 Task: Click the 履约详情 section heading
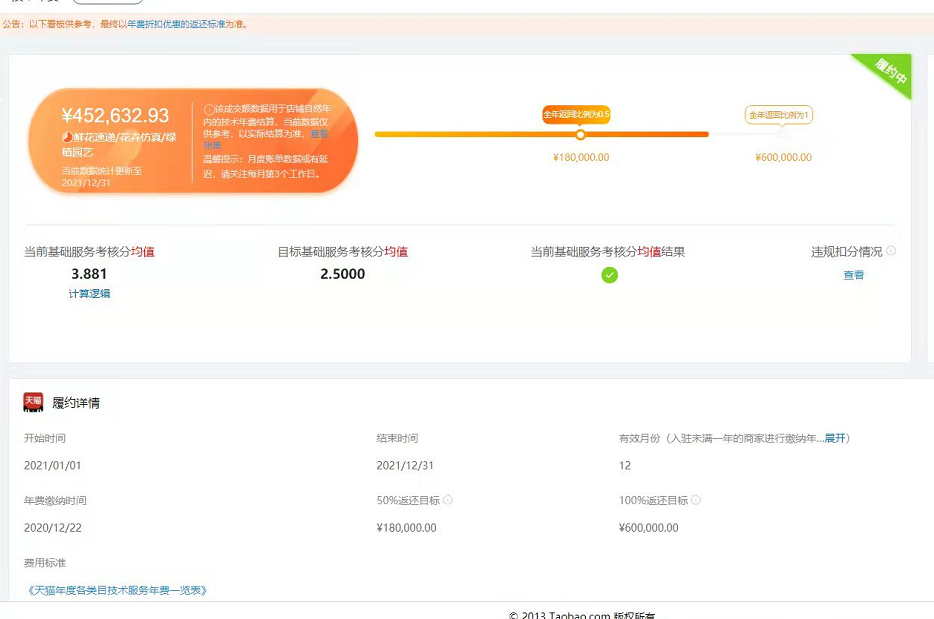[76, 403]
